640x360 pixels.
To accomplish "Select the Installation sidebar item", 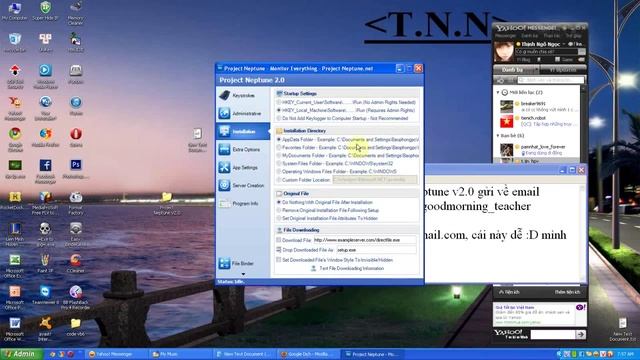I will coord(243,131).
